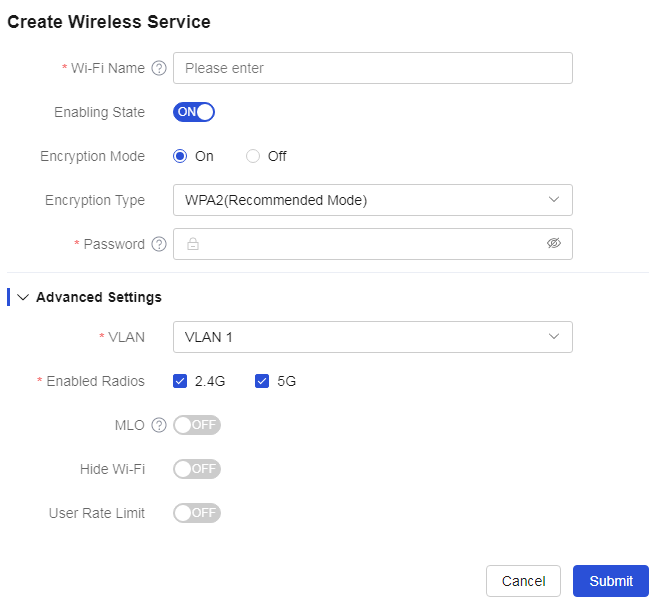Select Encryption Mode On radio

[x=180, y=156]
